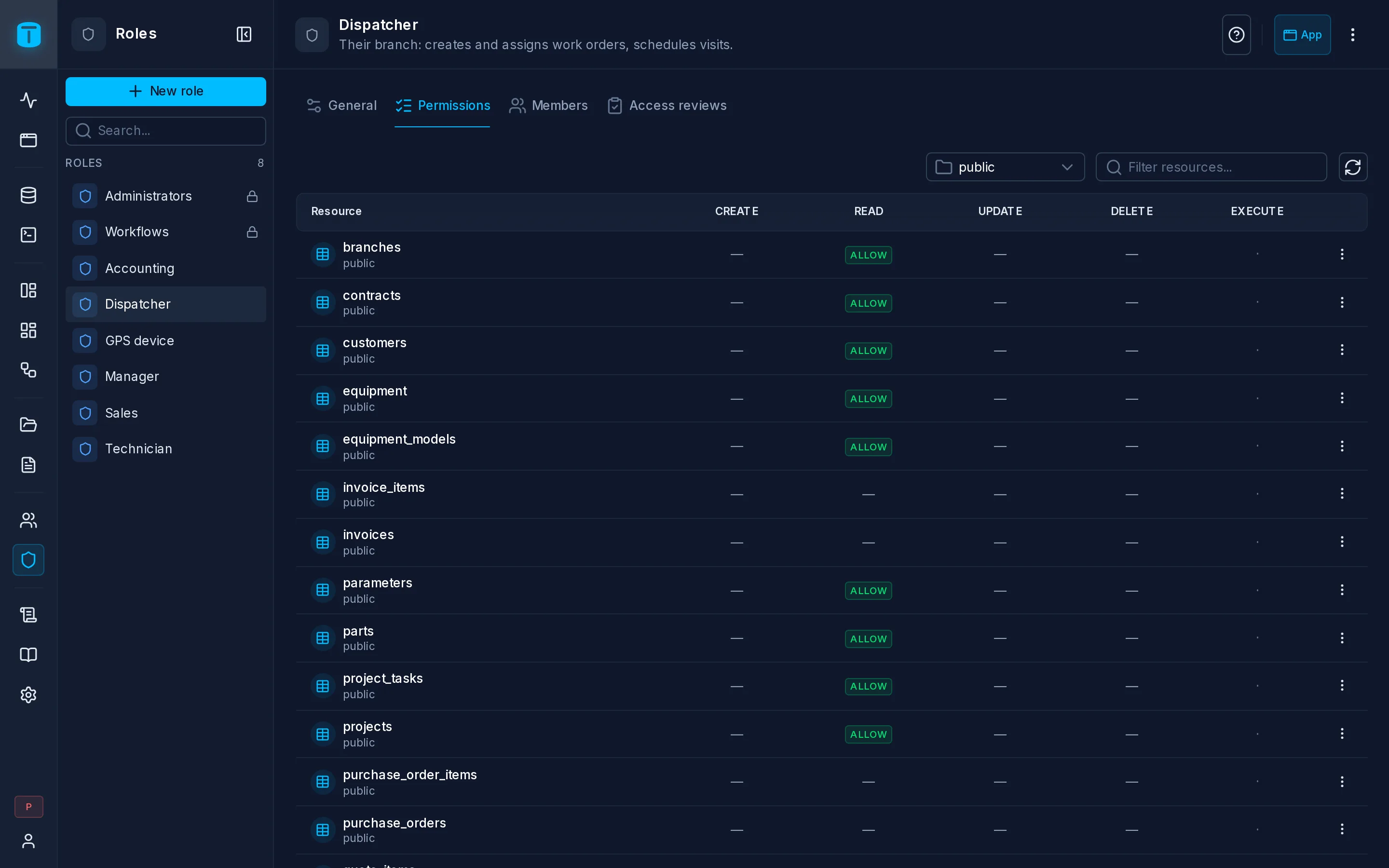This screenshot has width=1389, height=868.
Task: Click the red P badge in the sidebar
Action: tap(29, 807)
